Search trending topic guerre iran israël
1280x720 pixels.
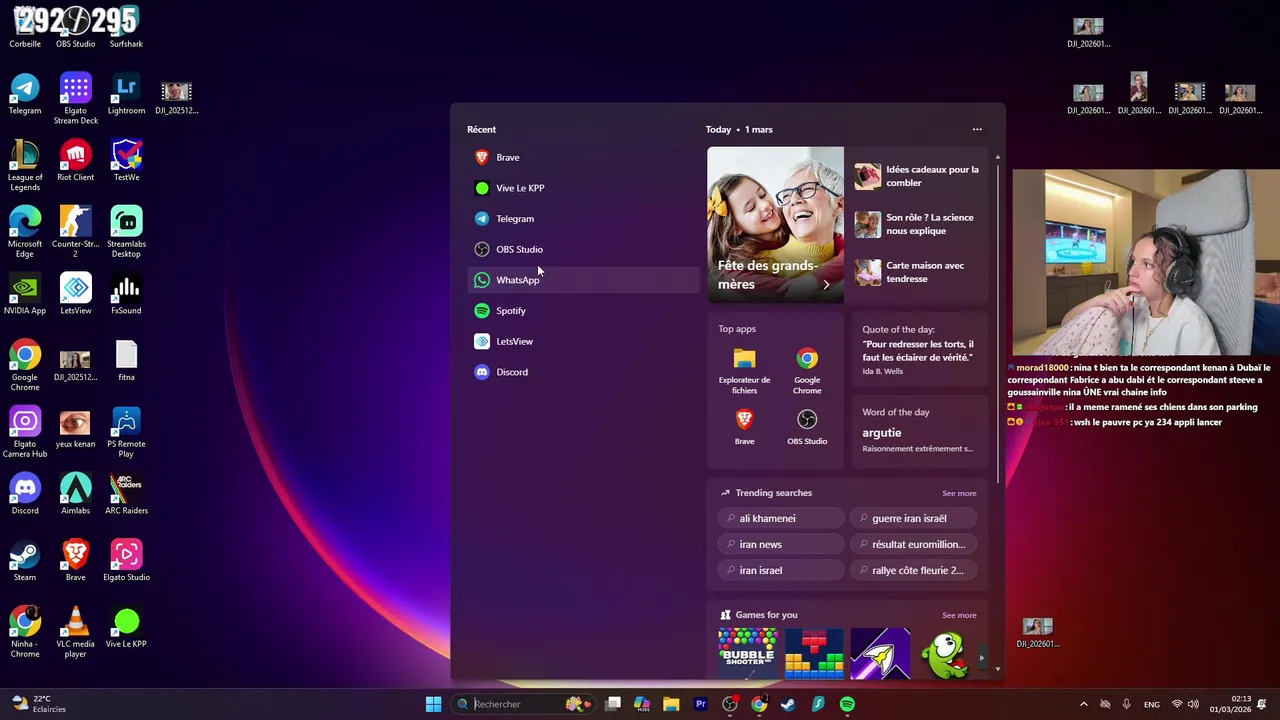click(914, 518)
